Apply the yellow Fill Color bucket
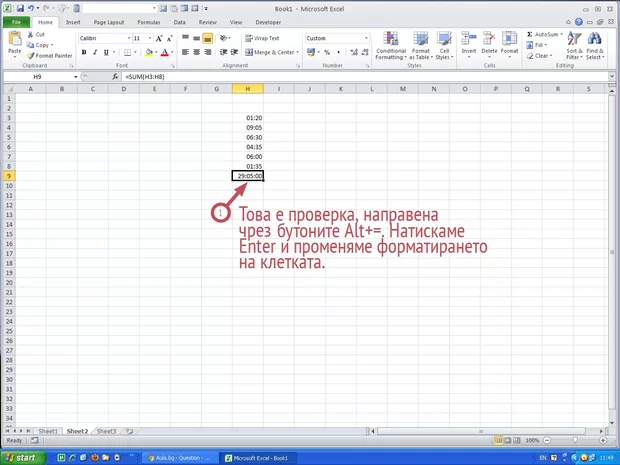620x465 pixels. point(149,52)
